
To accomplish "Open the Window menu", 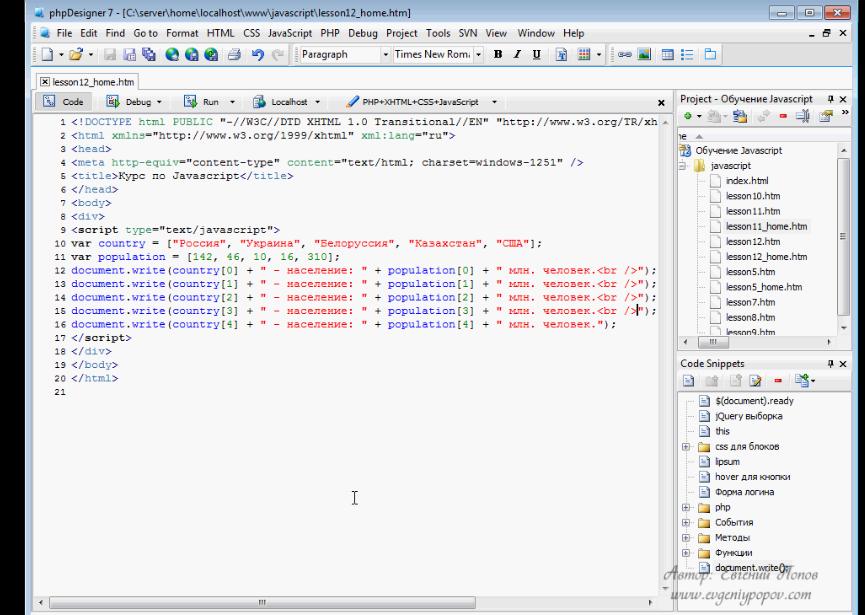I will 536,33.
